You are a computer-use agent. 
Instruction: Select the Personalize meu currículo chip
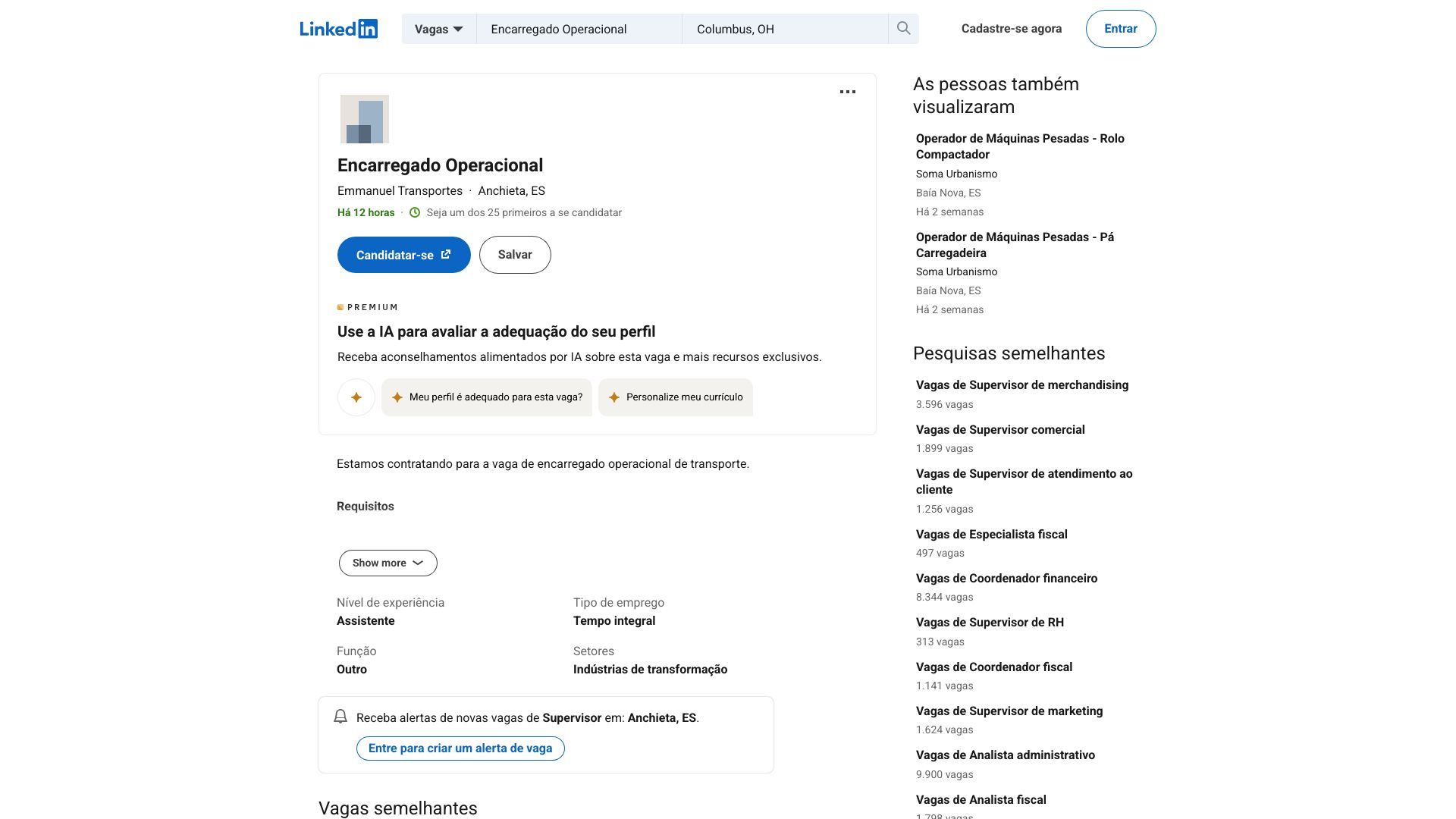(676, 397)
